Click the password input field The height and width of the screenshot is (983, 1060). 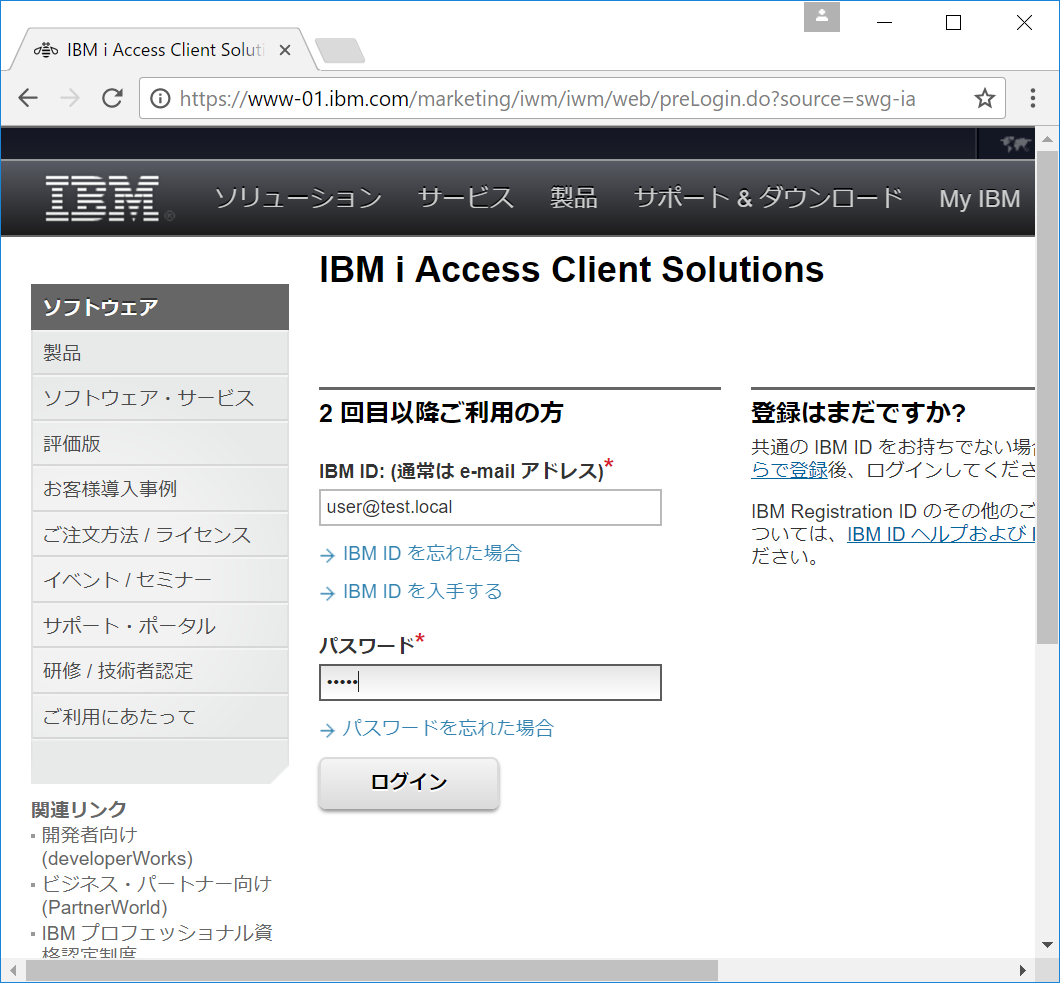490,683
